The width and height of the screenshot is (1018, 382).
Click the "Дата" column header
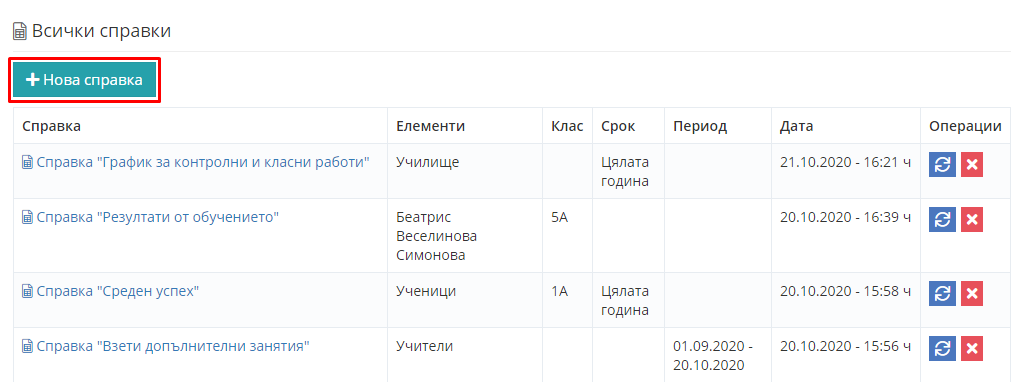[x=797, y=126]
